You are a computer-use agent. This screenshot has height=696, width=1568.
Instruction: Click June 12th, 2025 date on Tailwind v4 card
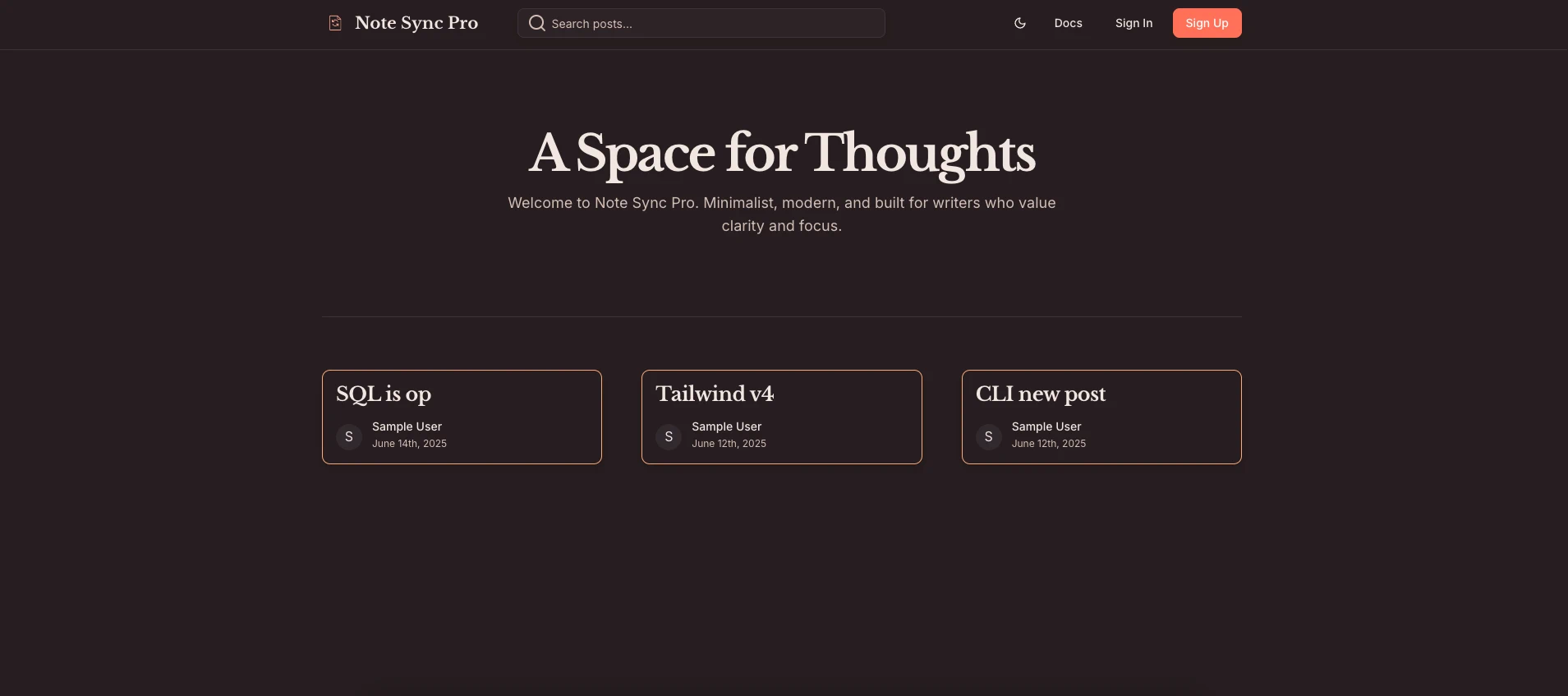[729, 444]
